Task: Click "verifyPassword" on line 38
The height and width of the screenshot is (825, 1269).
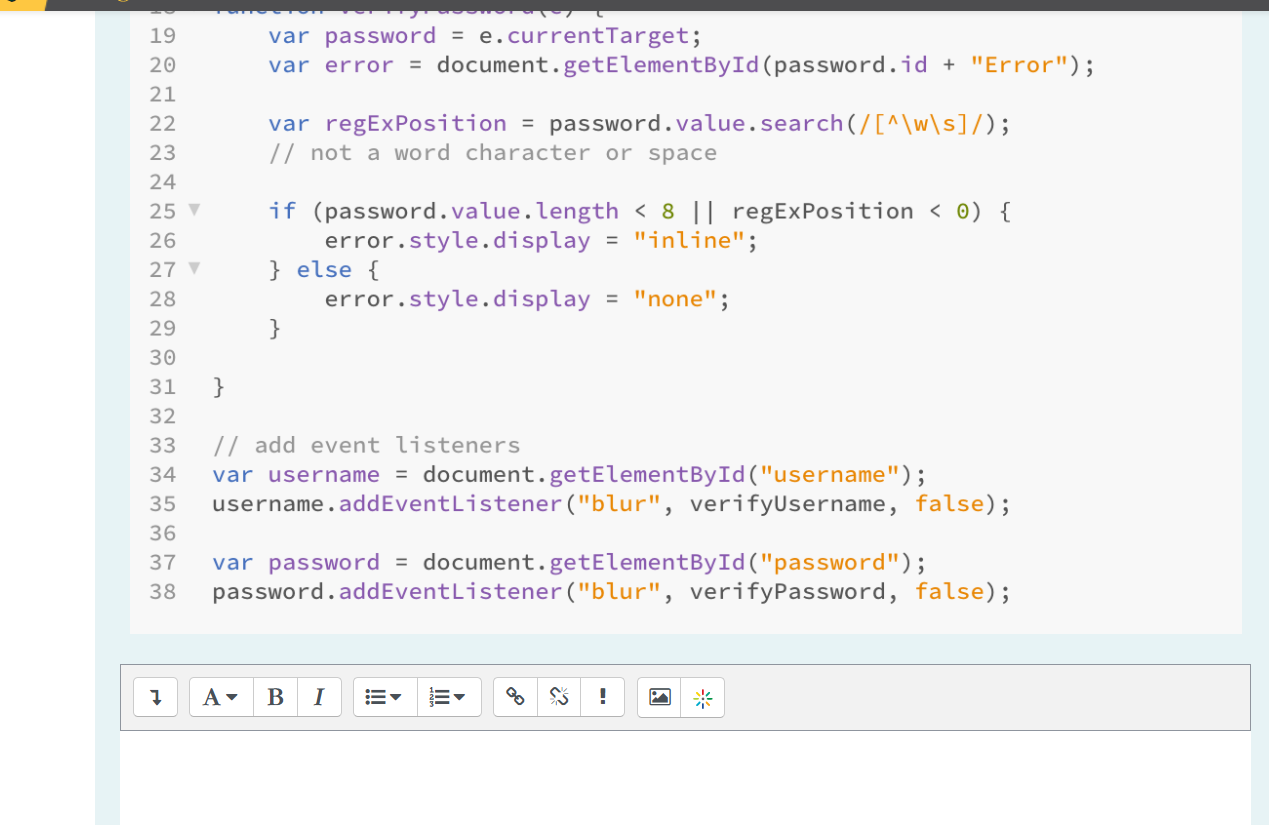Action: 788,591
